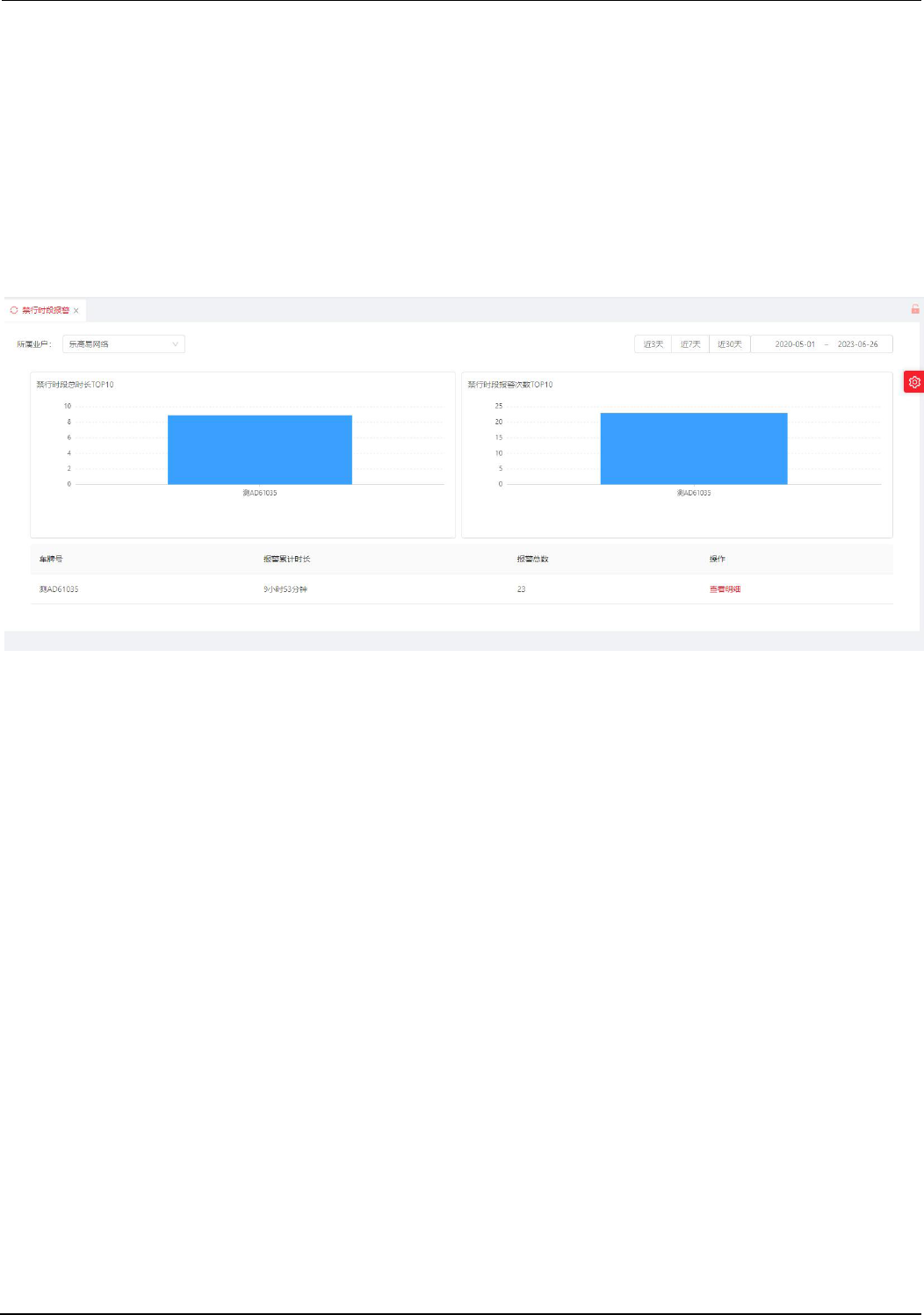Image resolution: width=924 pixels, height=1315 pixels.
Task: Click the start date 2020-05-01 field
Action: pyautogui.click(x=795, y=344)
